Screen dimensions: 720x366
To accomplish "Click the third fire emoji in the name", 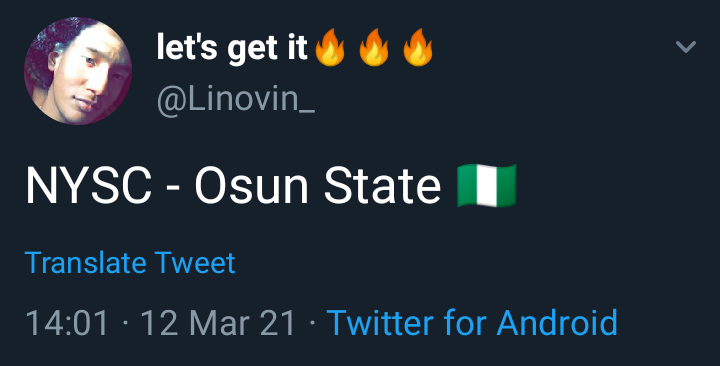I will 418,47.
